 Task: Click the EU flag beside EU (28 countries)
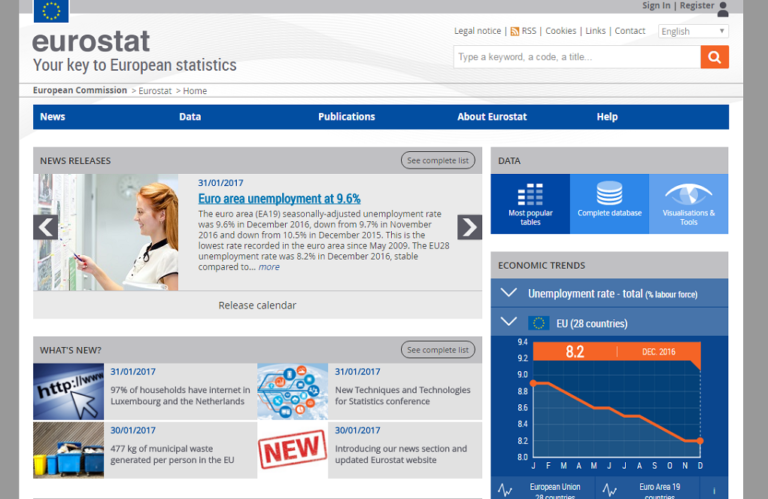click(x=538, y=323)
